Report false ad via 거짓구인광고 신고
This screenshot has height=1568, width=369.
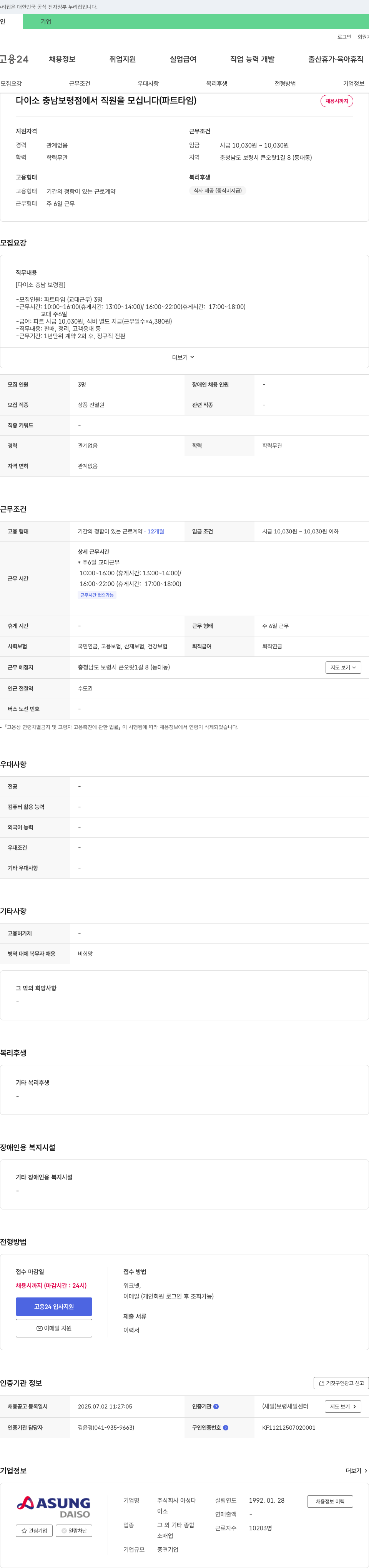pyautogui.click(x=341, y=1383)
